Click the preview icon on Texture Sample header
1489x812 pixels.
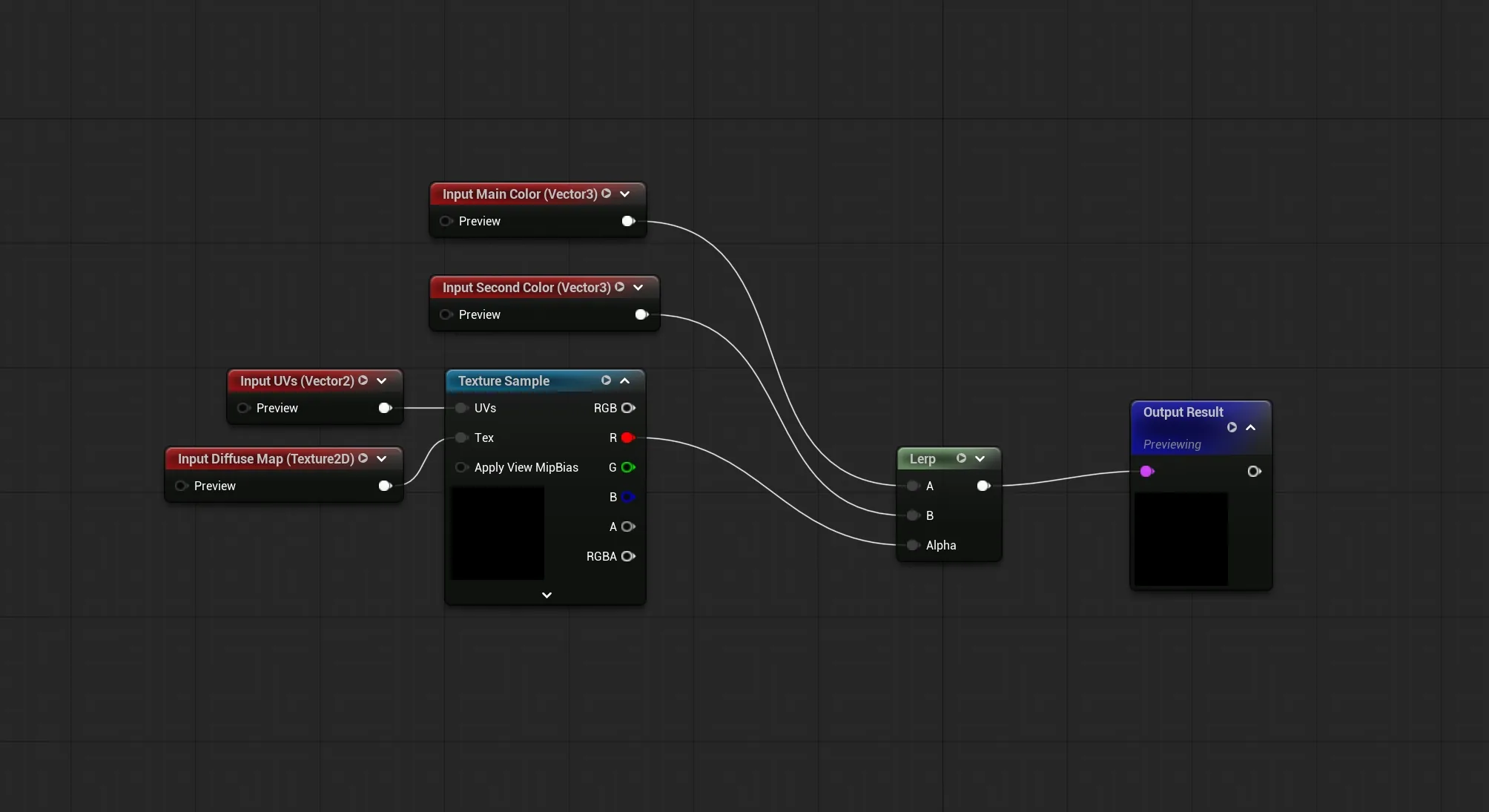606,380
